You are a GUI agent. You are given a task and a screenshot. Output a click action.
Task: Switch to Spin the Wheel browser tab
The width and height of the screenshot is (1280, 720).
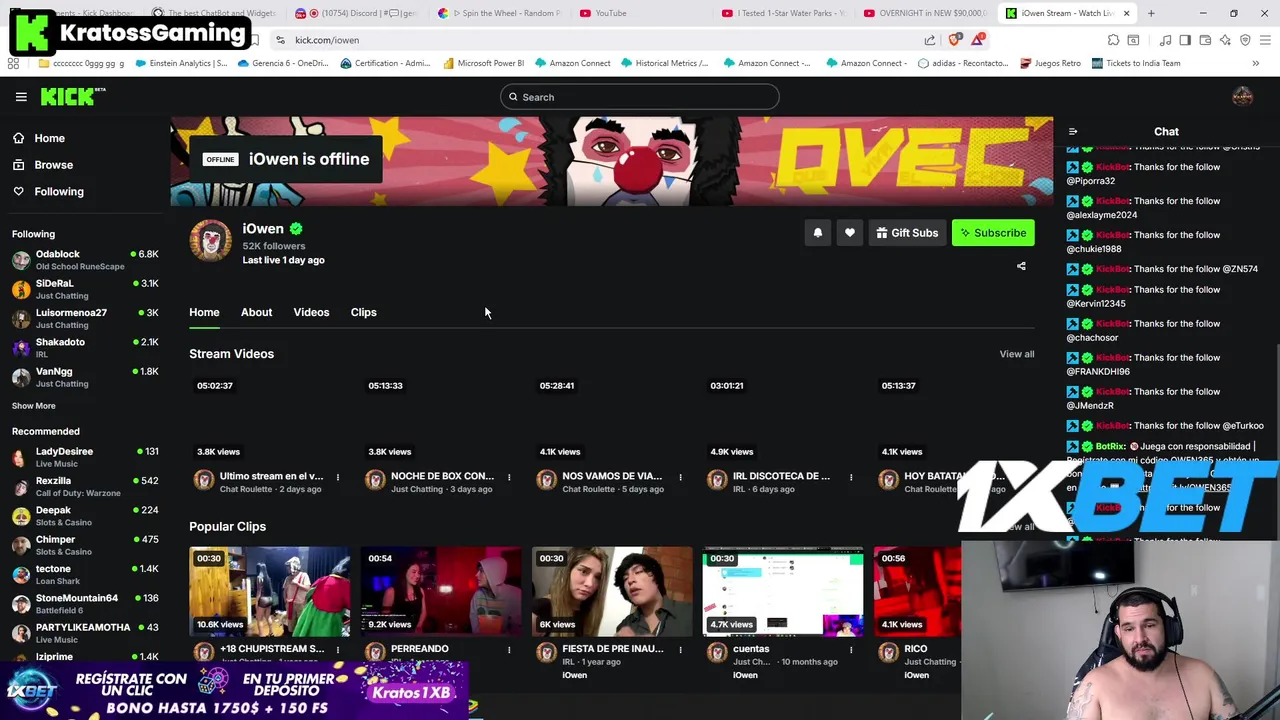(500, 13)
